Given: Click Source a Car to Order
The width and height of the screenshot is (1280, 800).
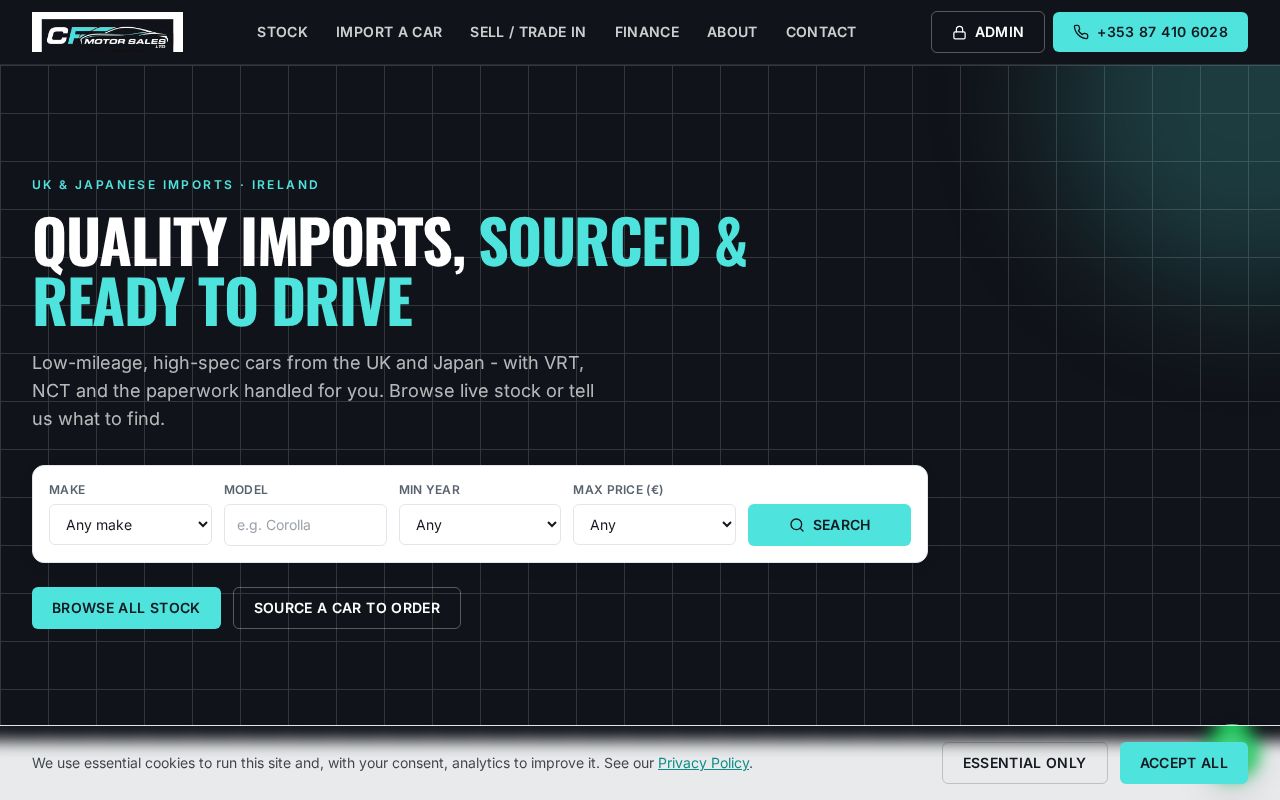Looking at the screenshot, I should tap(347, 608).
